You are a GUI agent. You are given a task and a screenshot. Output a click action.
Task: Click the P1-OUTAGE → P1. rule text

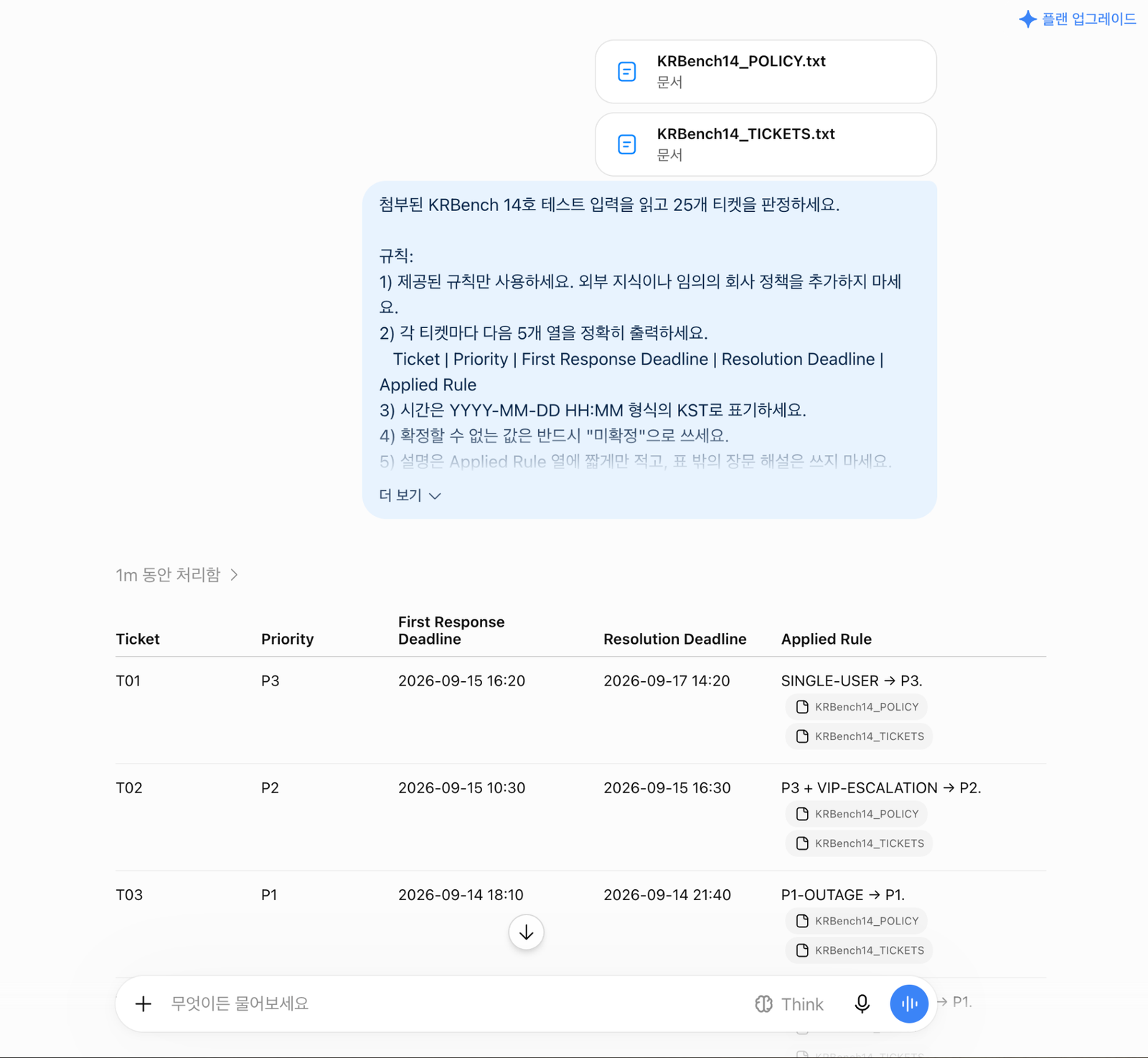tap(843, 894)
